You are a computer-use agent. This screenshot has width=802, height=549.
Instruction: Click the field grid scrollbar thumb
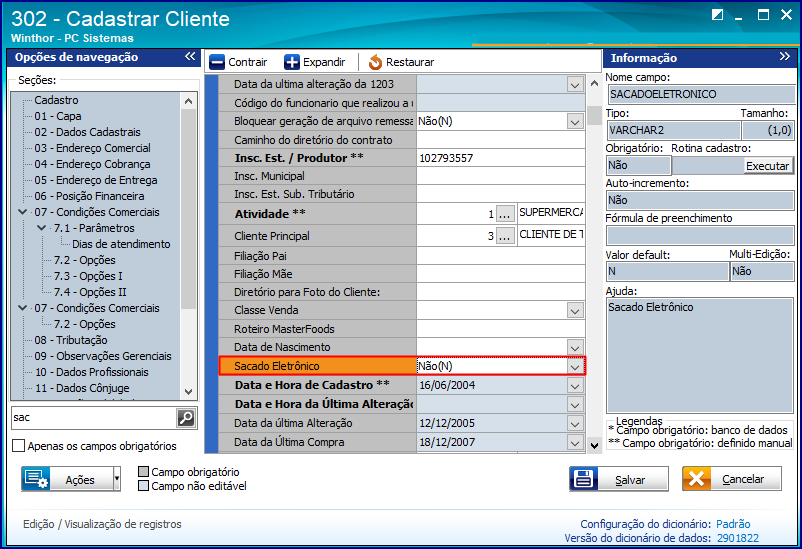pyautogui.click(x=594, y=115)
